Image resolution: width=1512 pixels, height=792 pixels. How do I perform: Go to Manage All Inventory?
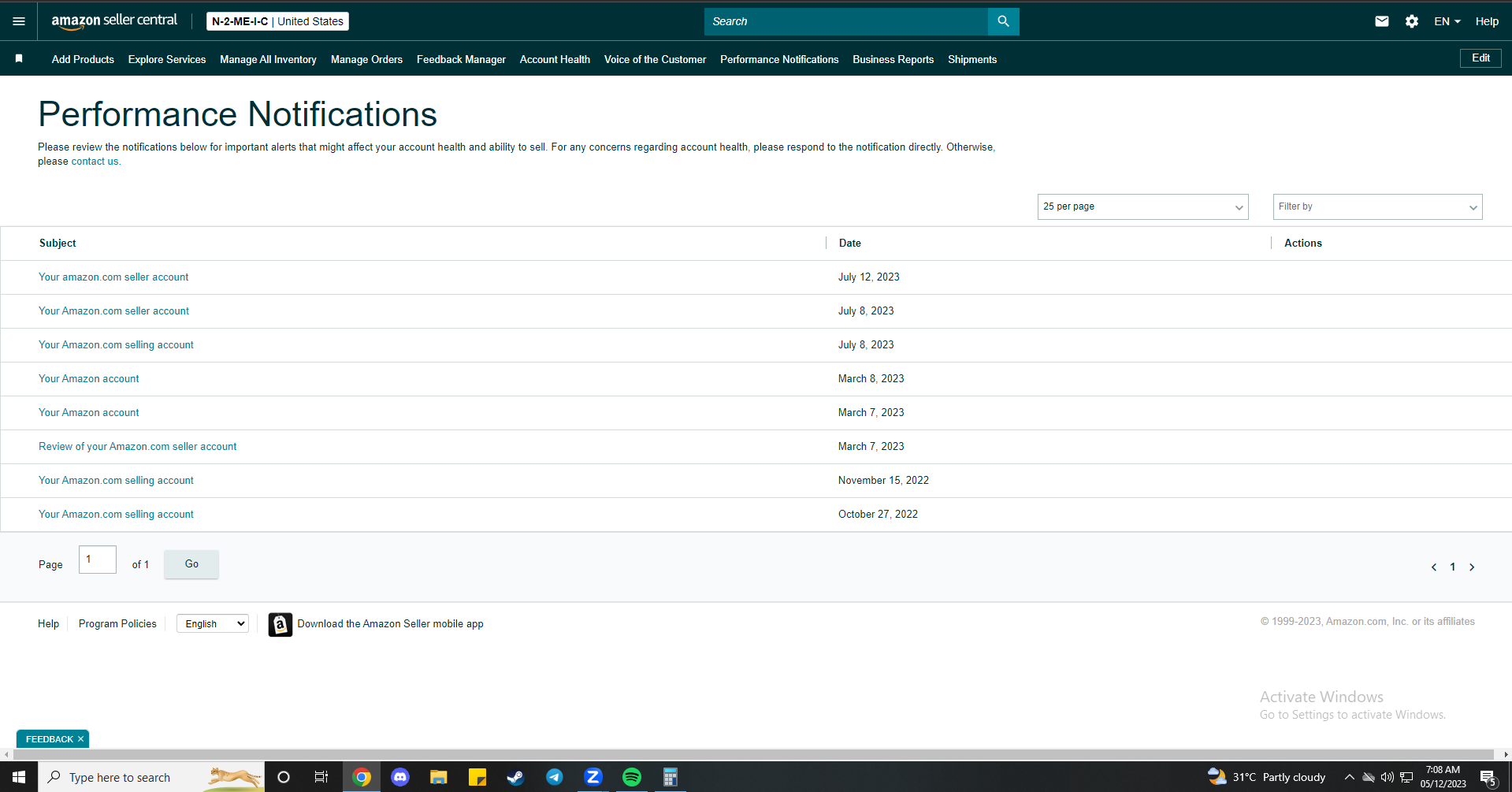click(x=268, y=59)
